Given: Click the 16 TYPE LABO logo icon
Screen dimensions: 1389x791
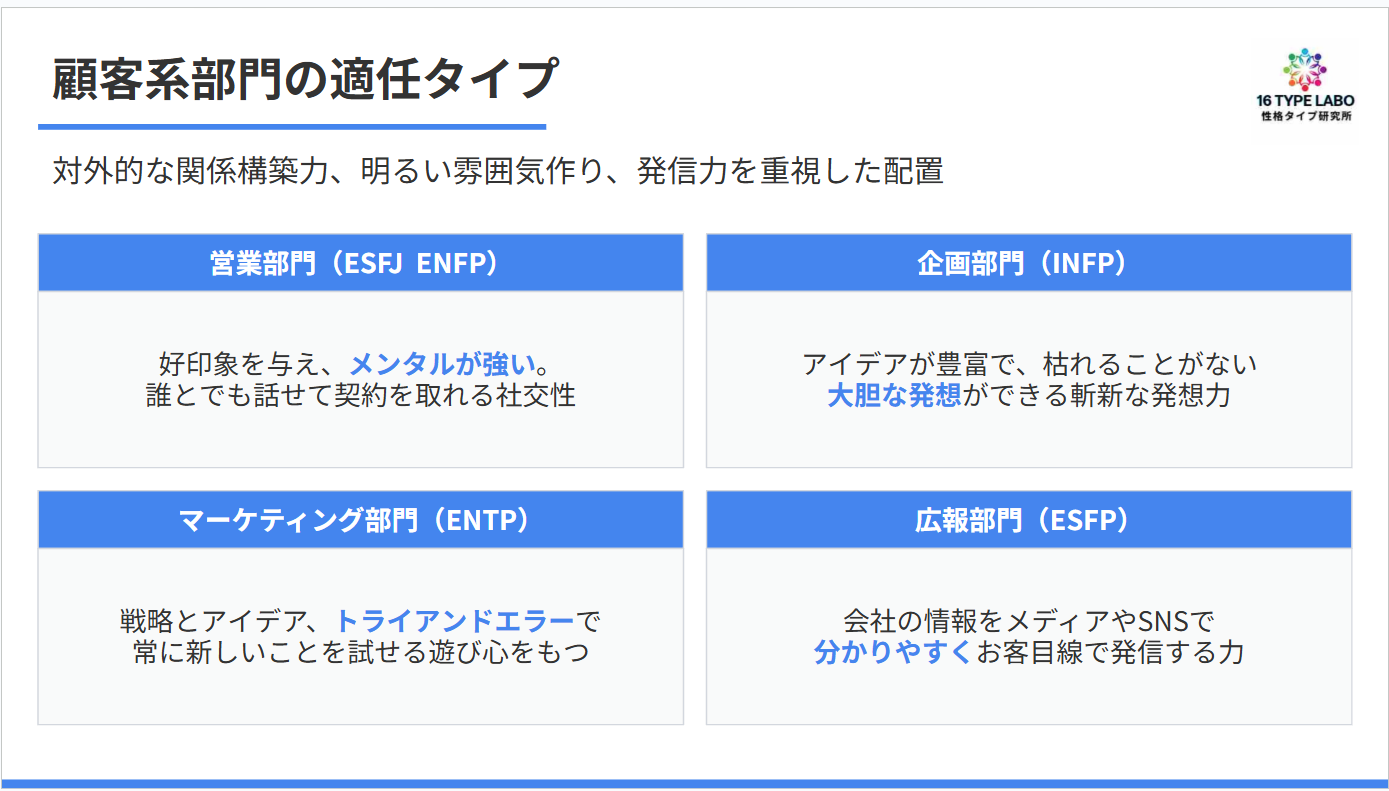Looking at the screenshot, I should click(x=1303, y=69).
